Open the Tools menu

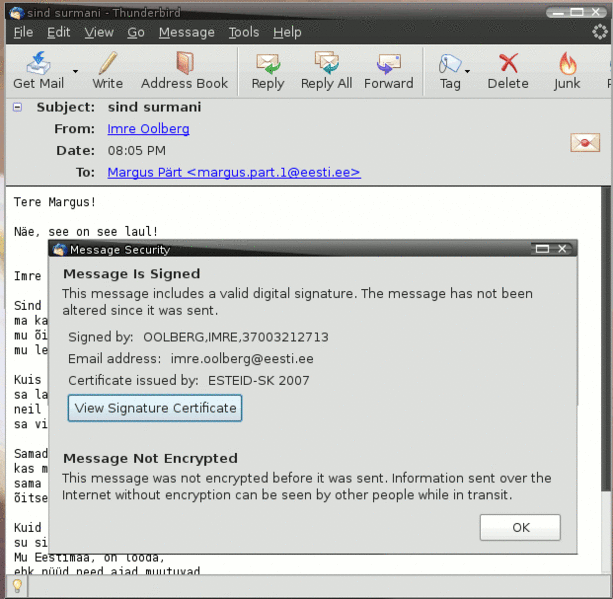tap(244, 32)
